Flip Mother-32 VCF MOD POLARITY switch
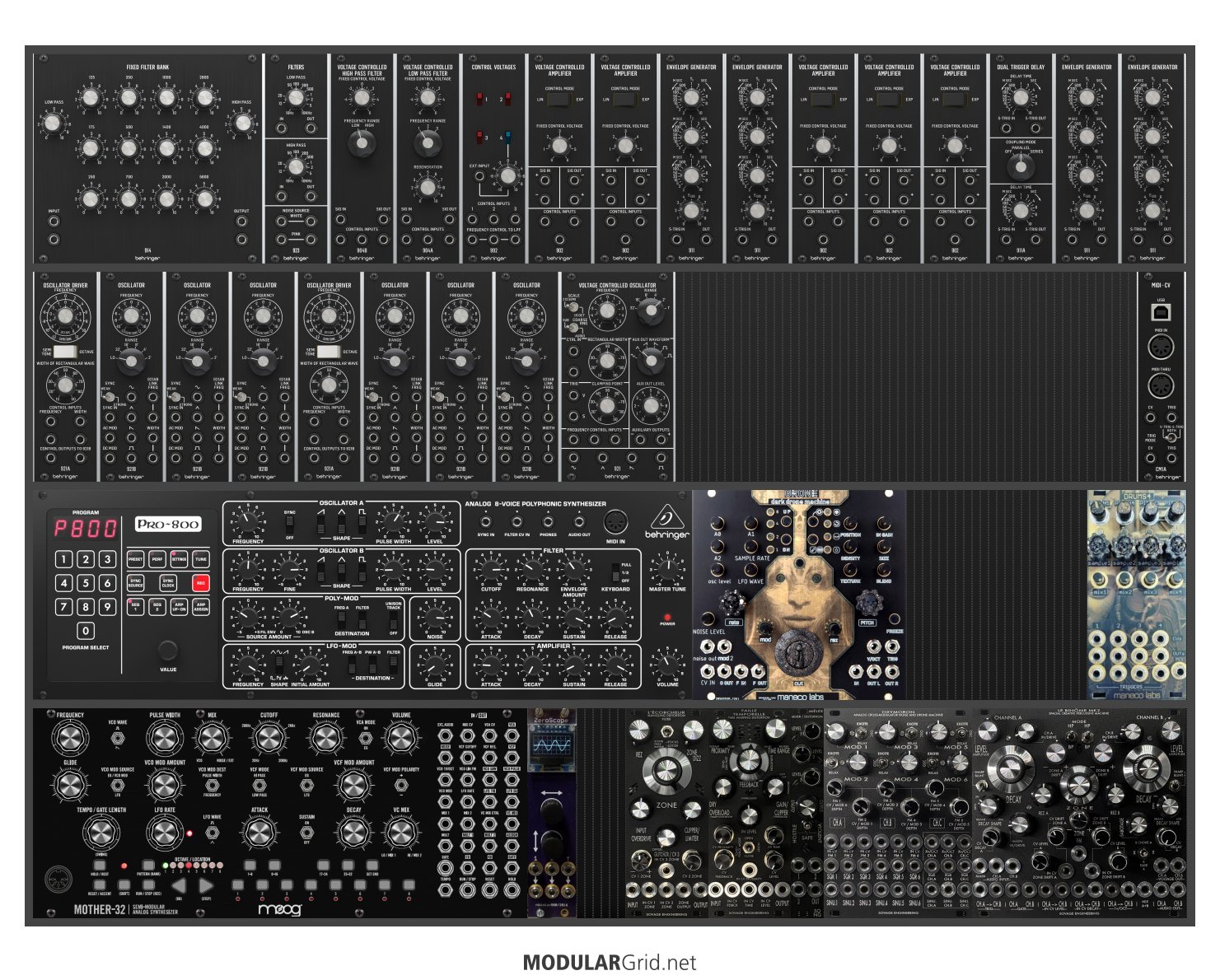 (401, 786)
